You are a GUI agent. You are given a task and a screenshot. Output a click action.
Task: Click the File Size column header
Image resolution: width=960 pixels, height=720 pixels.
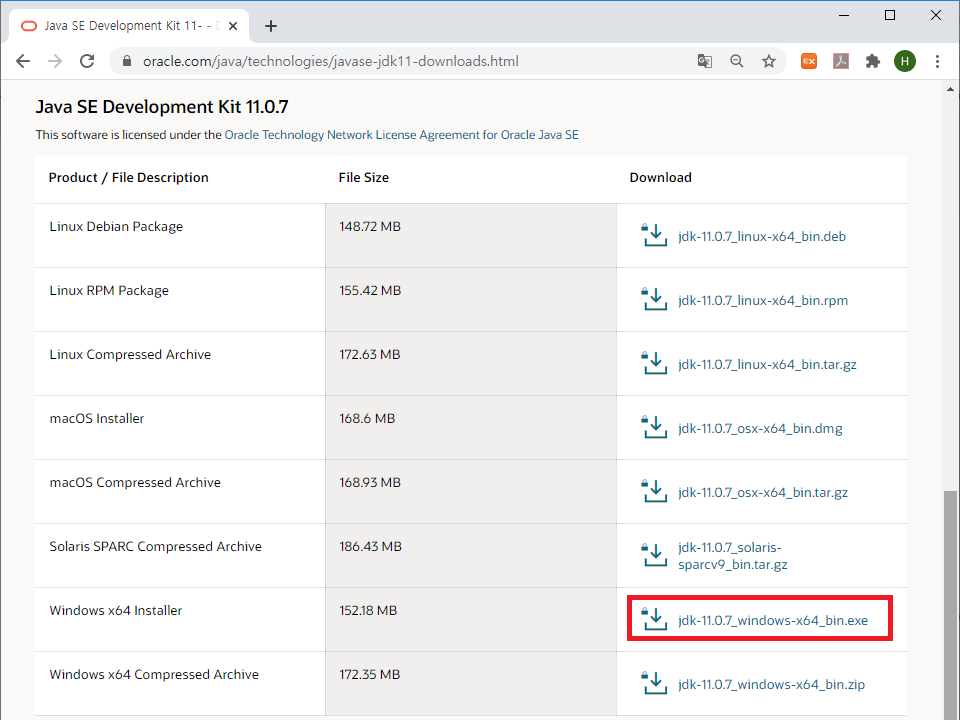(x=364, y=178)
